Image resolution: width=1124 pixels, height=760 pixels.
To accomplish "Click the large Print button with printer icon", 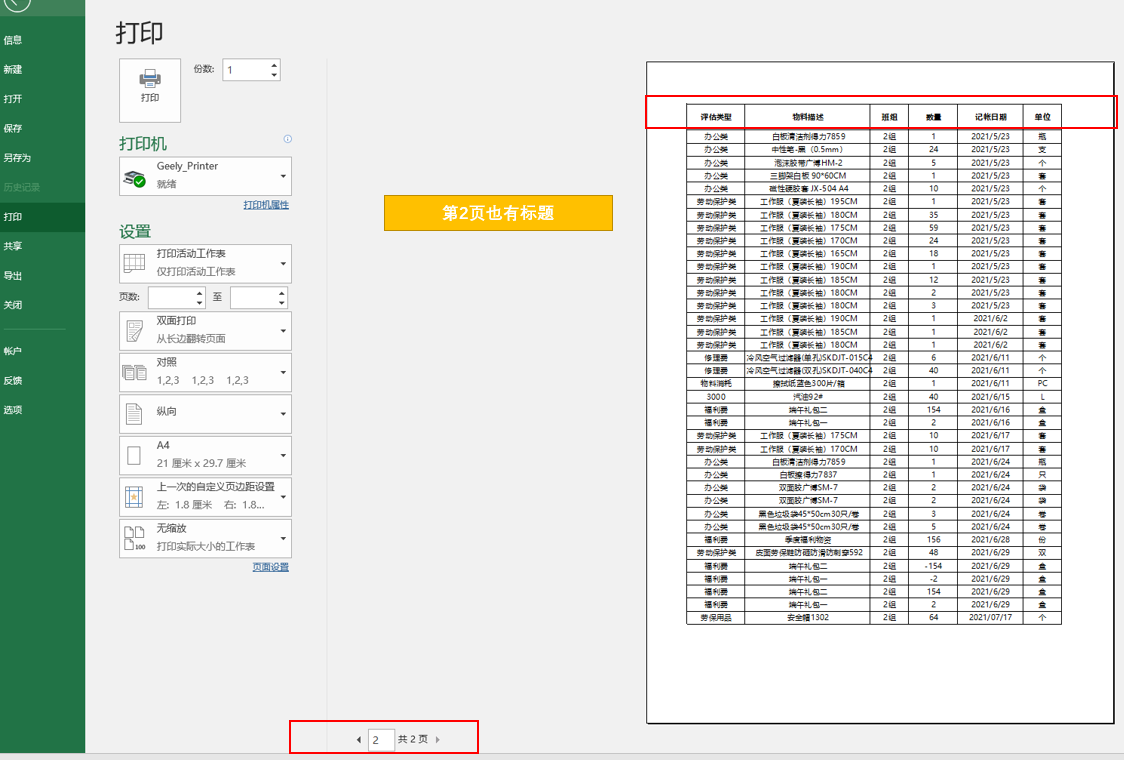I will 150,90.
